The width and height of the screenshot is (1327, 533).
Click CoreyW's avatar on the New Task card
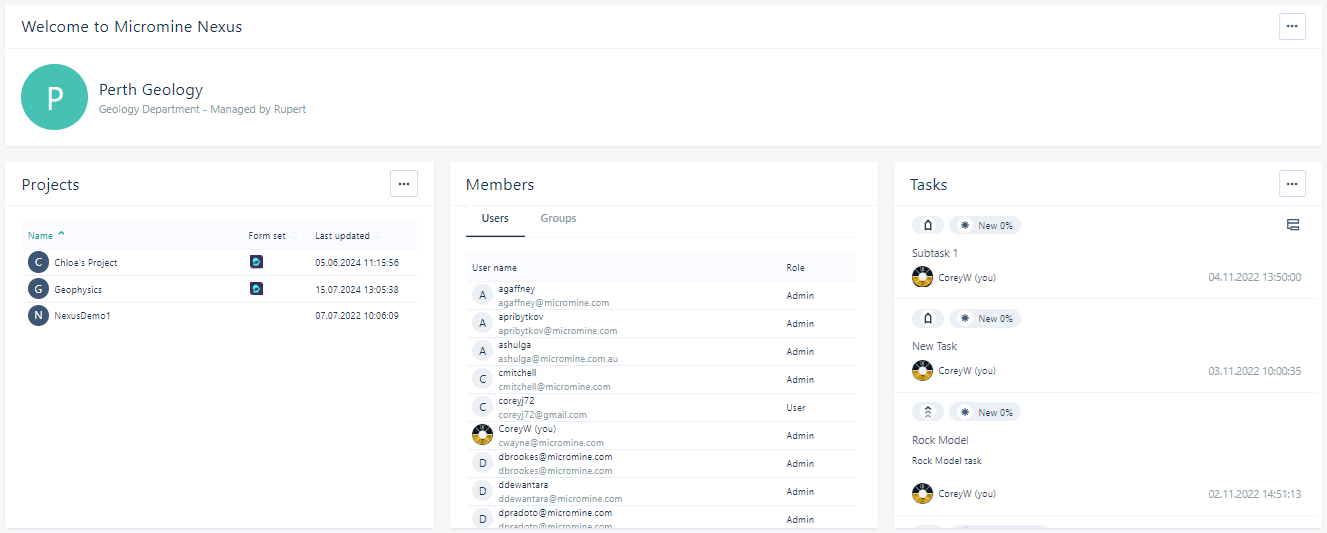click(x=922, y=371)
